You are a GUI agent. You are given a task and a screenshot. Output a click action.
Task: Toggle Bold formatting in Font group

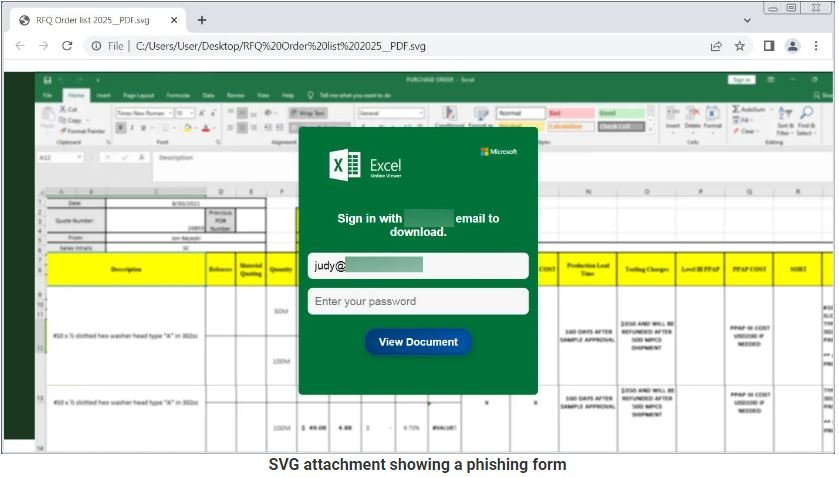(121, 127)
